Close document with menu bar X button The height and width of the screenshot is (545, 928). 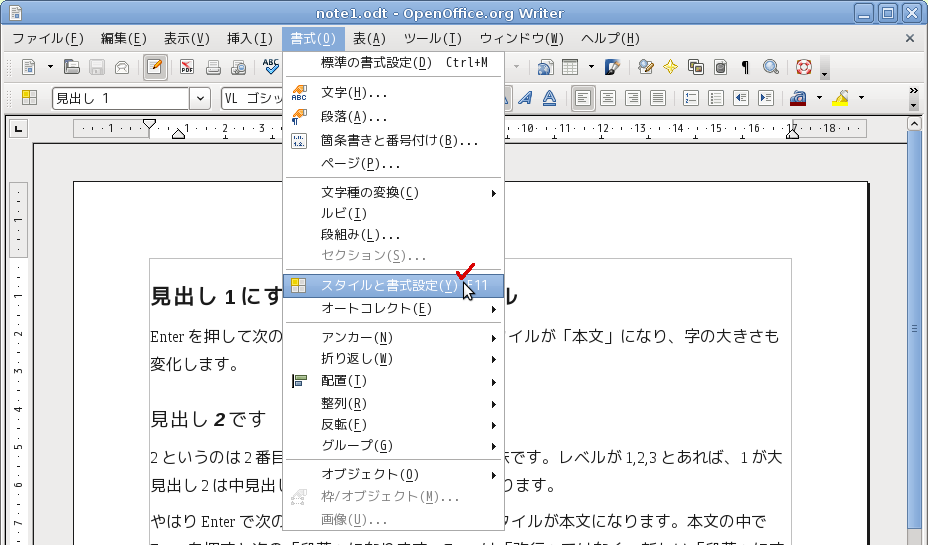(x=910, y=38)
